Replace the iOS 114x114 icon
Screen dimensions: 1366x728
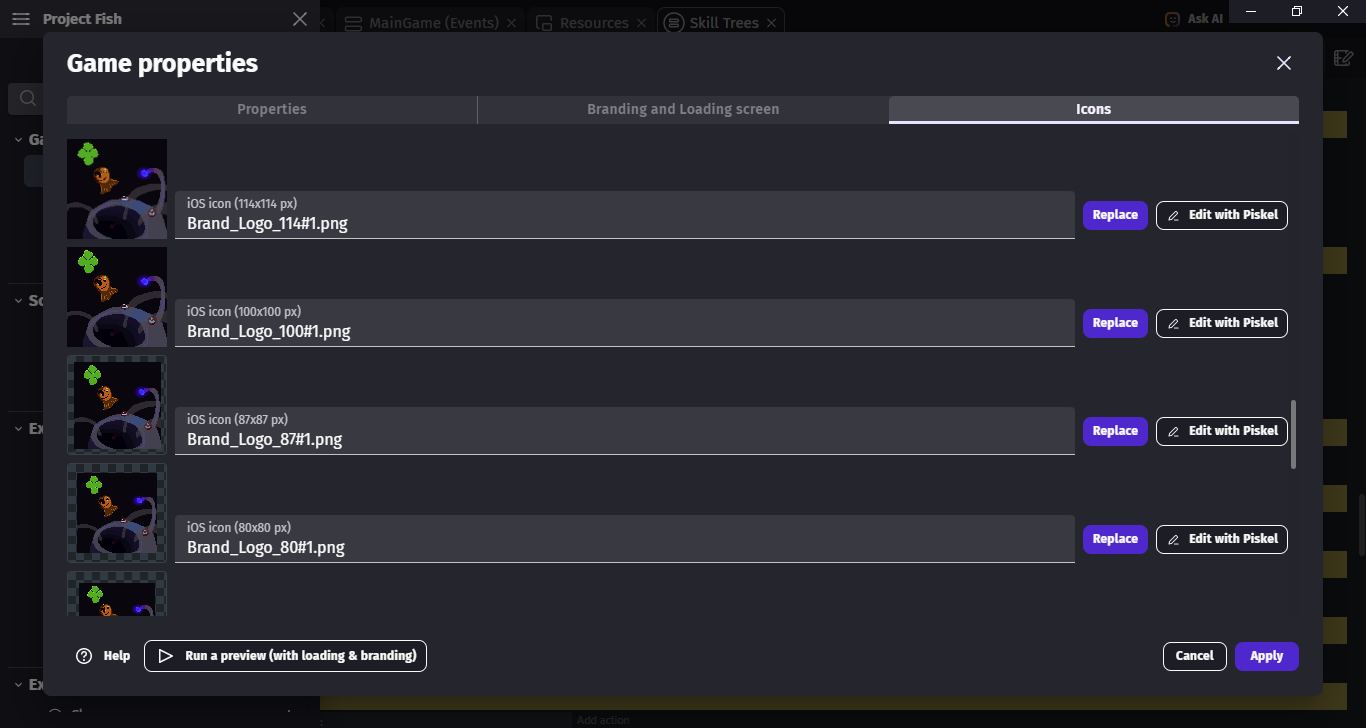1115,215
